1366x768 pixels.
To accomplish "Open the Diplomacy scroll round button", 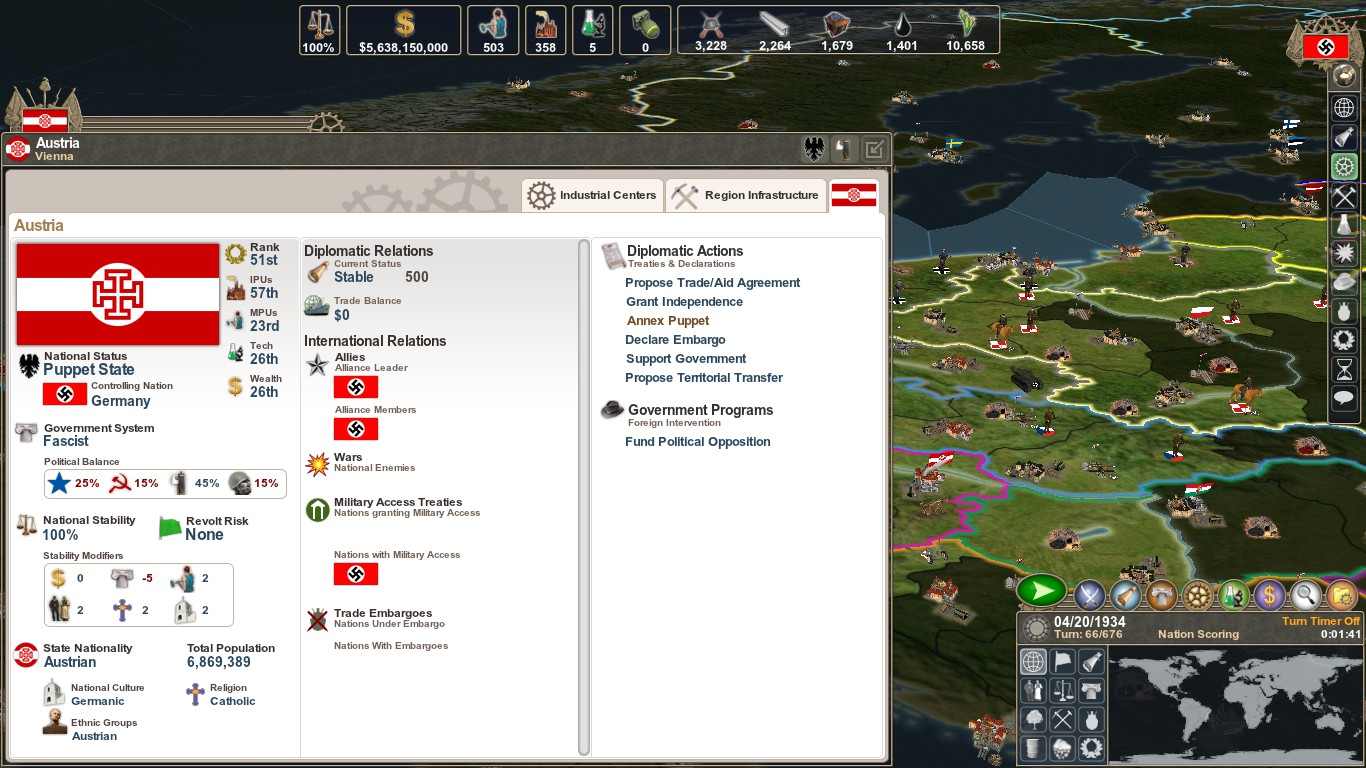I will (x=1125, y=596).
